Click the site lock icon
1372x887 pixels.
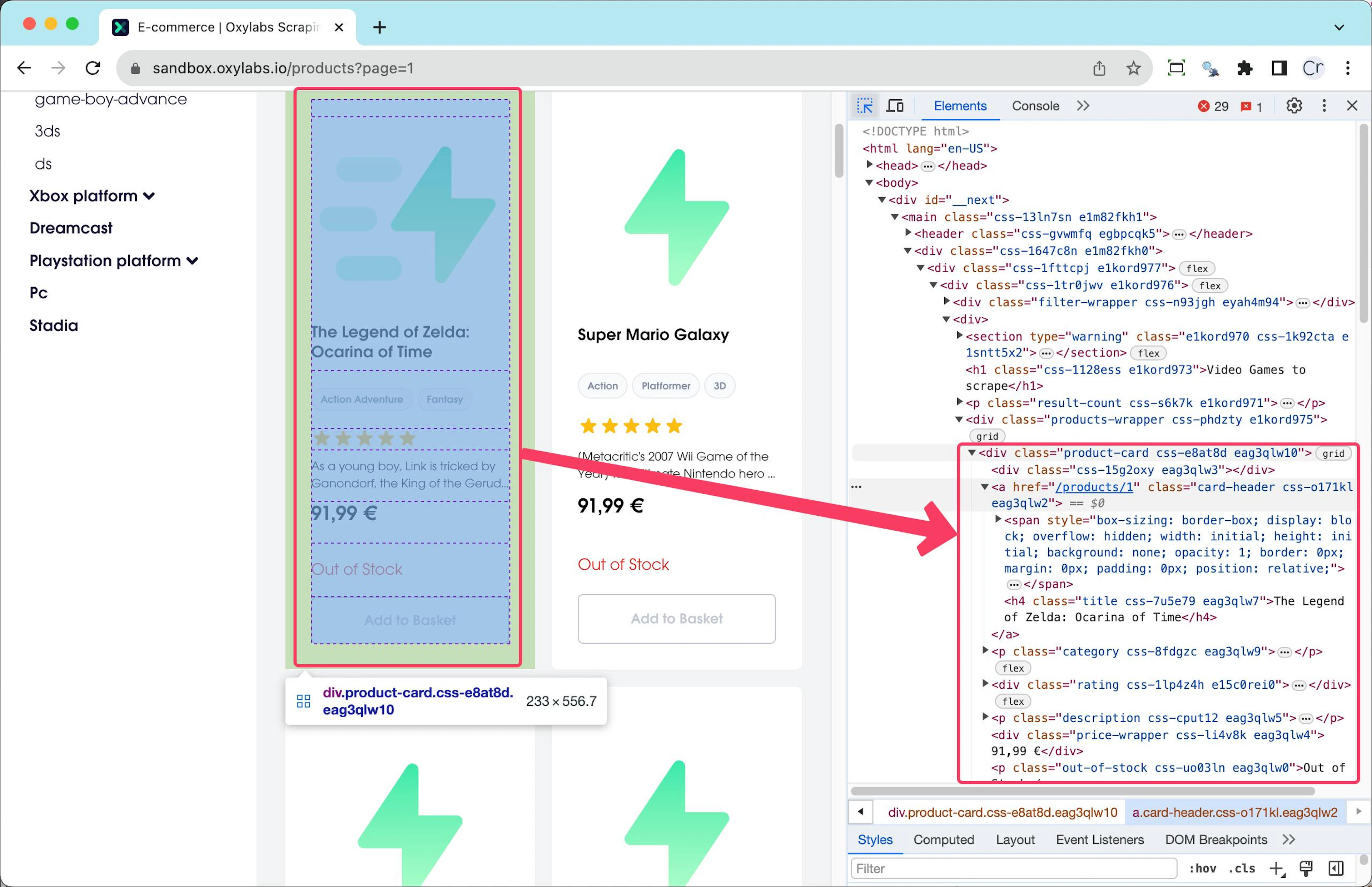click(x=135, y=69)
